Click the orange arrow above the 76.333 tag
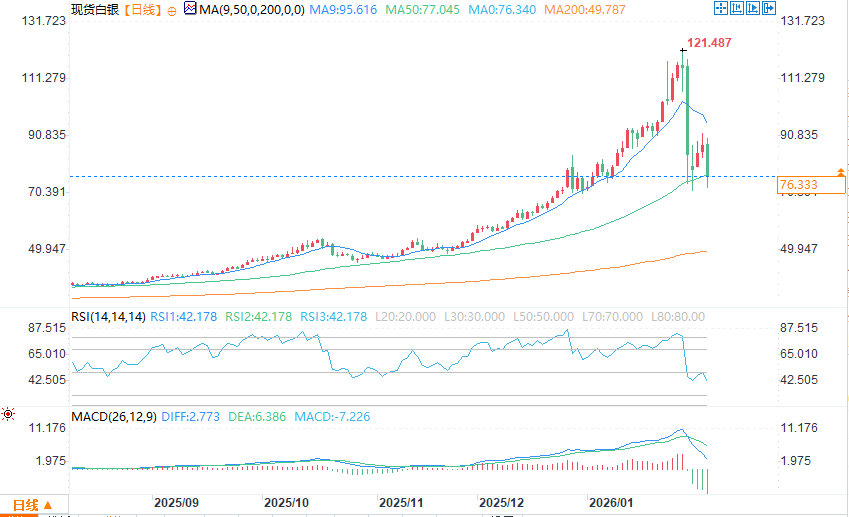This screenshot has height=517, width=849. click(840, 172)
